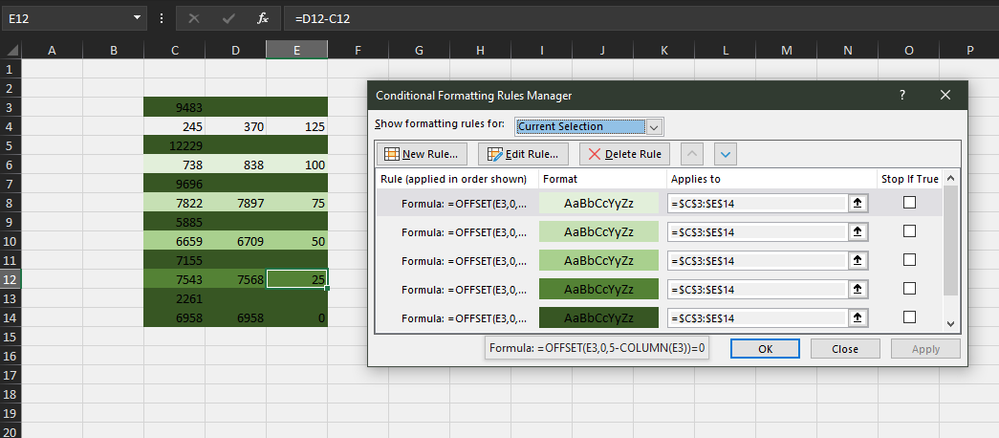The width and height of the screenshot is (999, 438).
Task: Select column header C
Action: click(175, 50)
